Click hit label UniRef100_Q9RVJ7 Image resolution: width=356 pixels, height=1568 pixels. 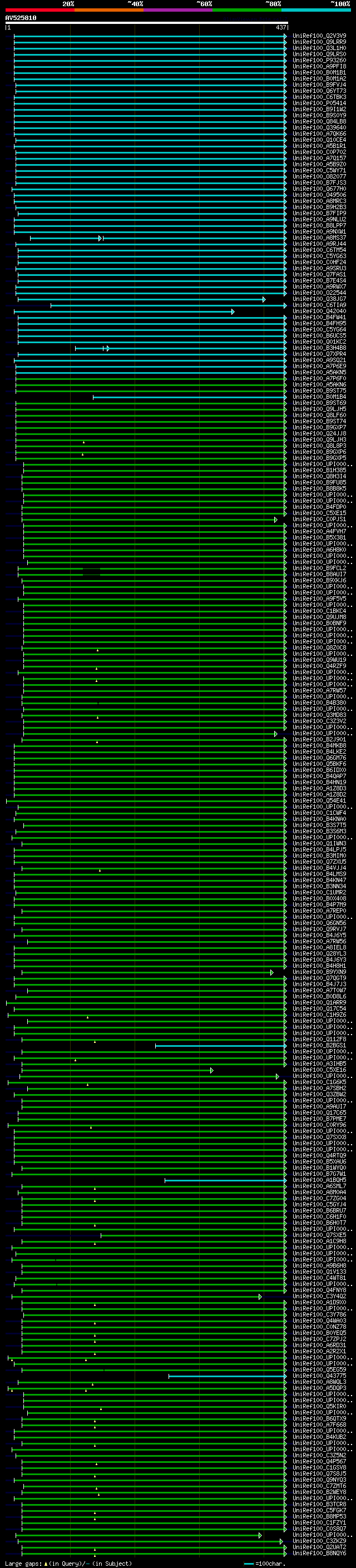[319, 929]
